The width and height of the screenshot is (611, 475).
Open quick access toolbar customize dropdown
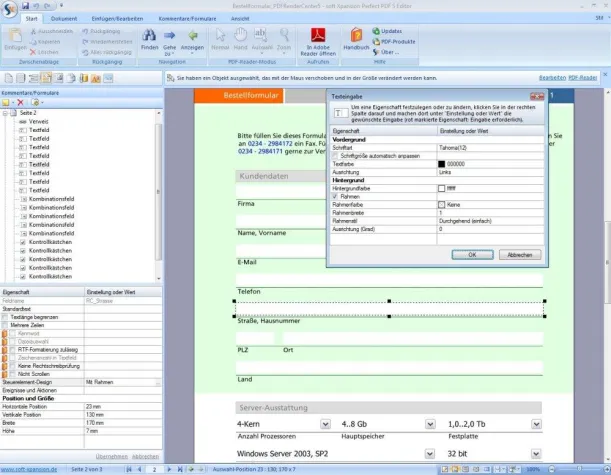pos(61,5)
